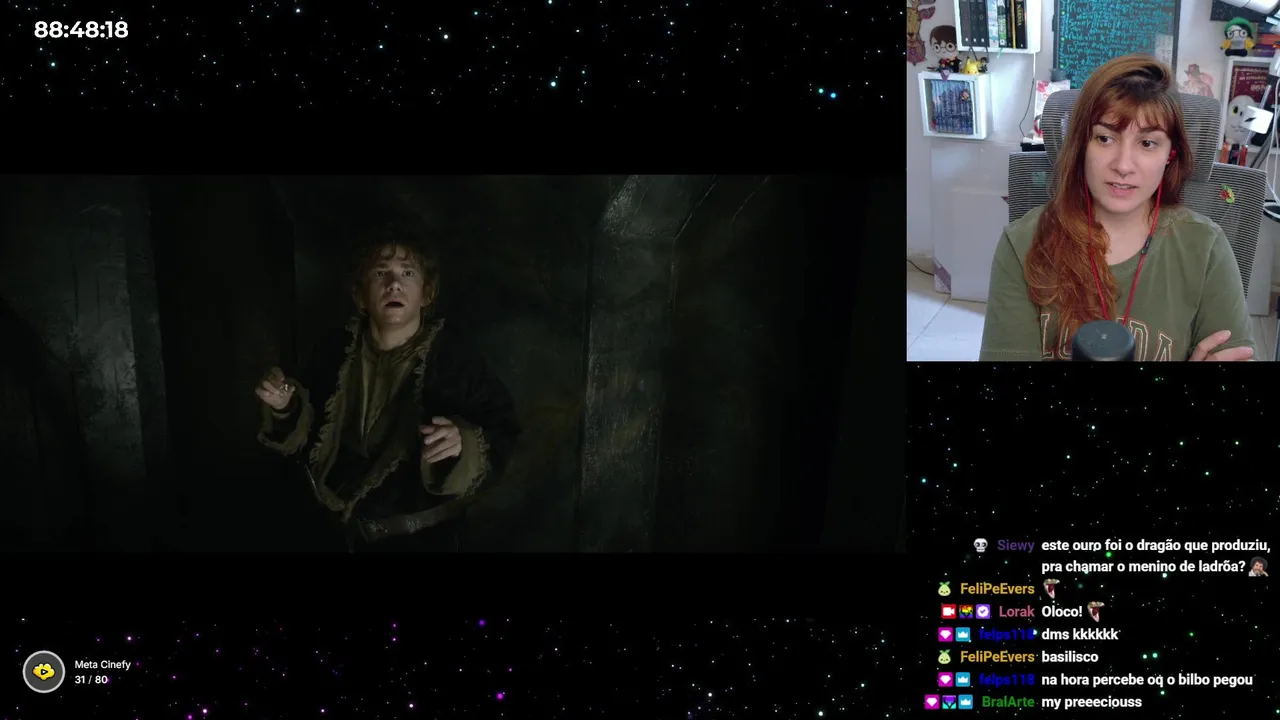Click the pink diamond badge on "na hora percebe" row

(945, 680)
